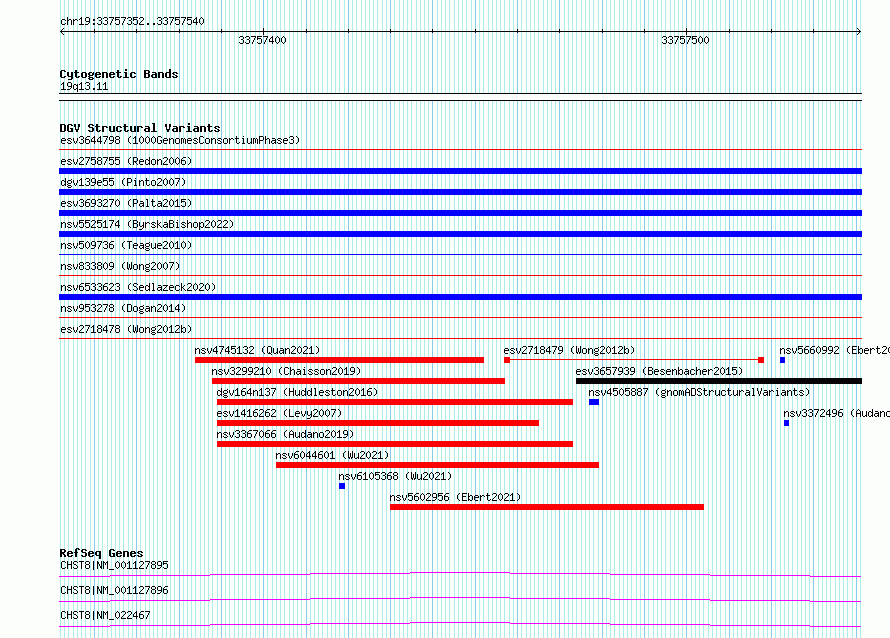890x638 pixels.
Task: Select the nsv3299210 (Chaisson2019) red variant bar
Action: pyautogui.click(x=358, y=381)
